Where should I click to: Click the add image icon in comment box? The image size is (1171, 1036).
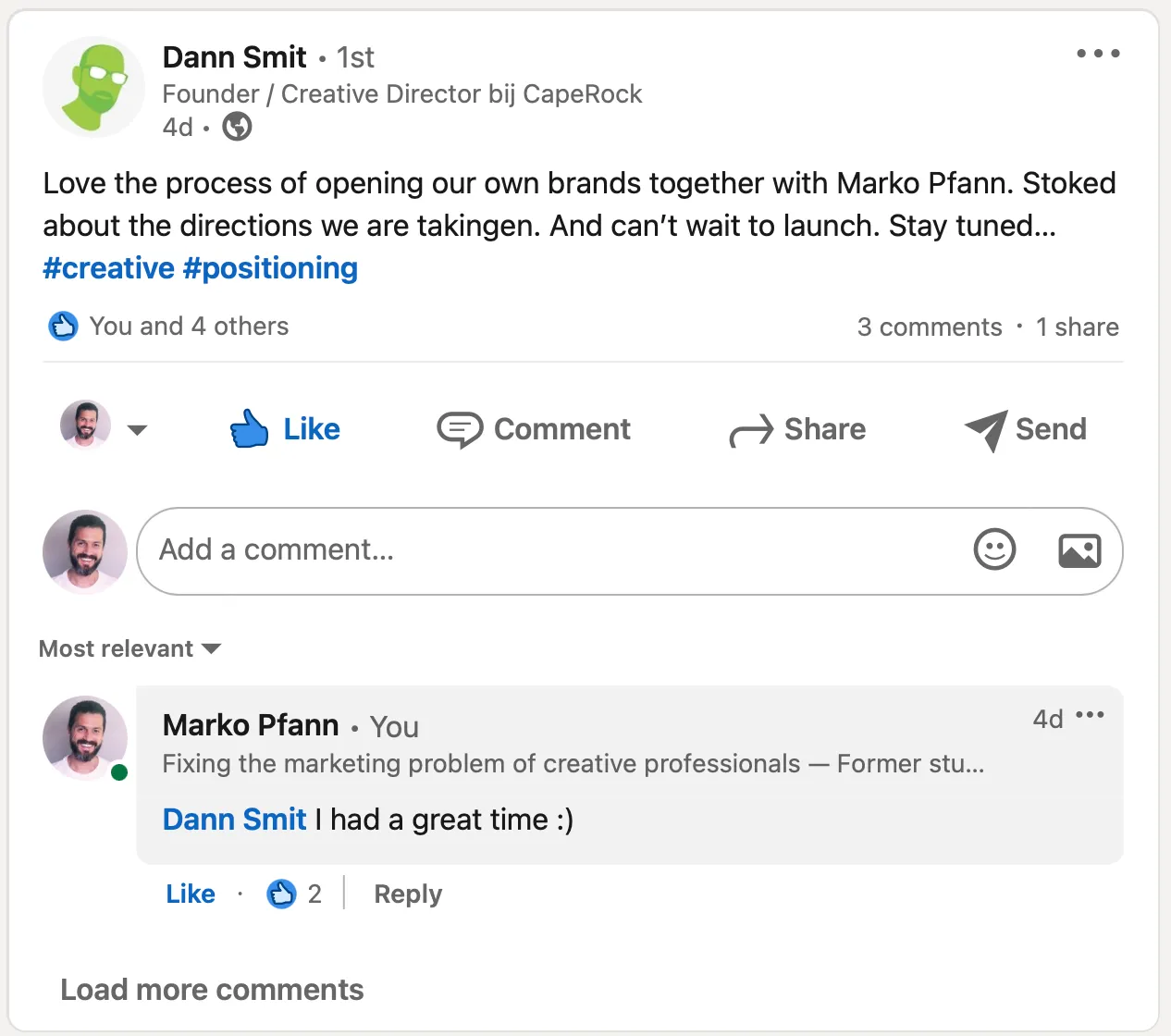tap(1079, 550)
